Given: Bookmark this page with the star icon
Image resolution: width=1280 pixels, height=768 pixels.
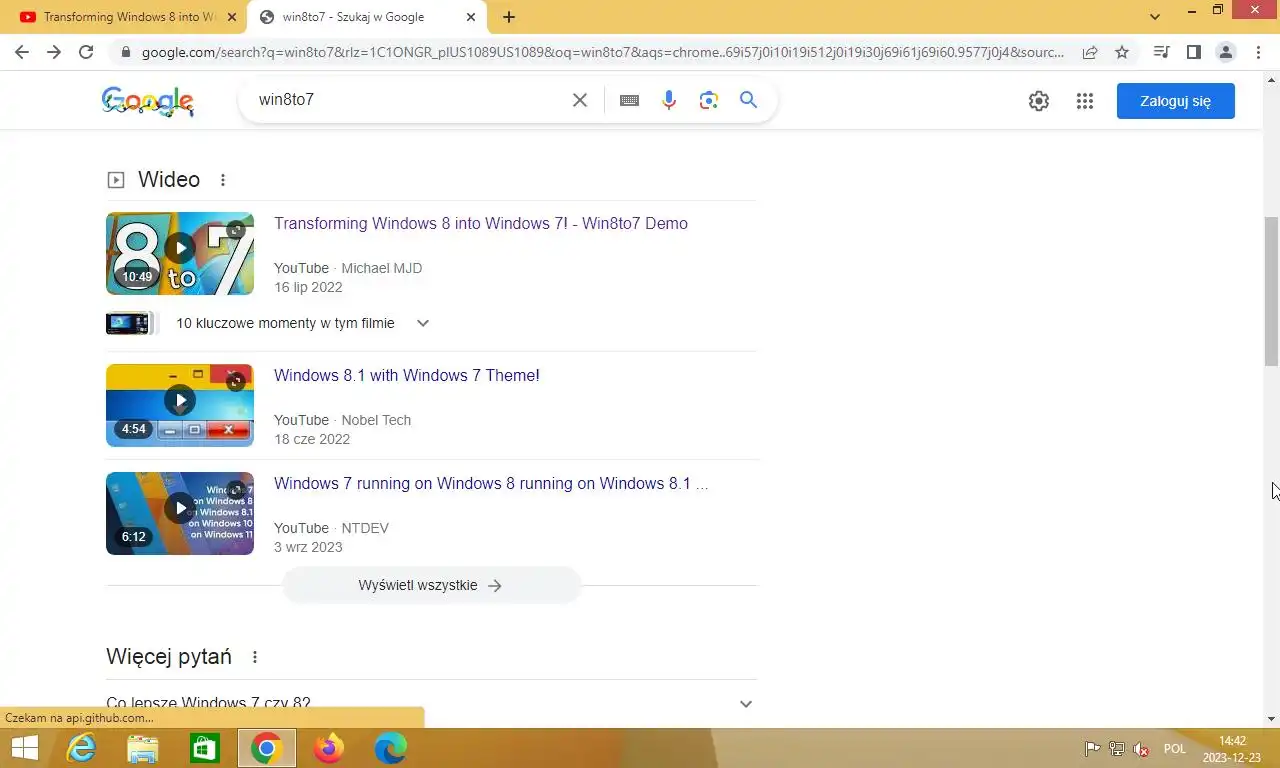Looking at the screenshot, I should [1122, 52].
